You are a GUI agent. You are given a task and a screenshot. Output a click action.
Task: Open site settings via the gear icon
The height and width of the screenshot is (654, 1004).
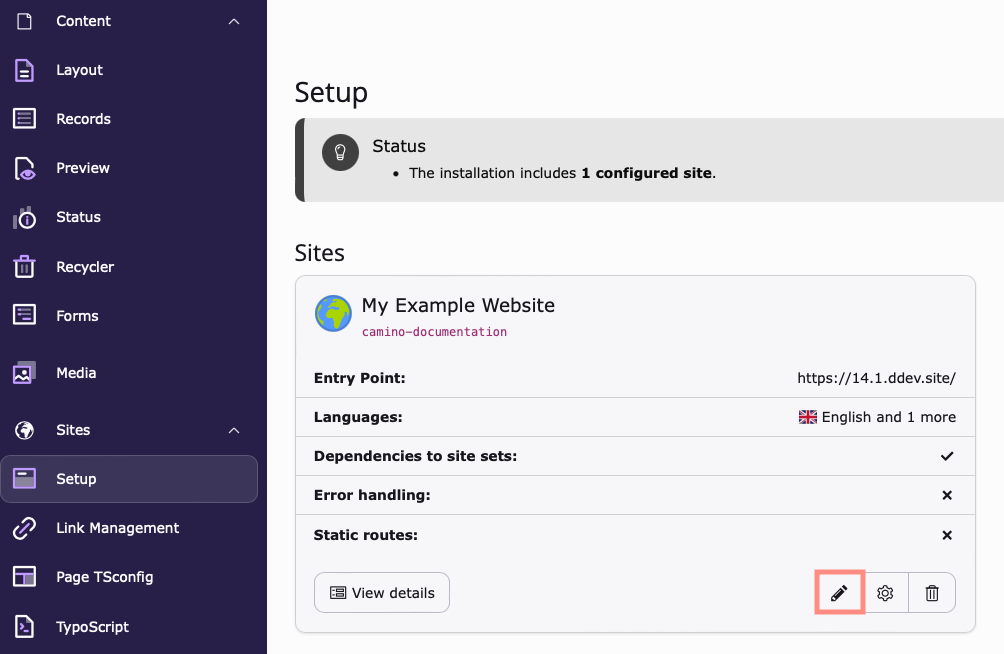(x=885, y=592)
